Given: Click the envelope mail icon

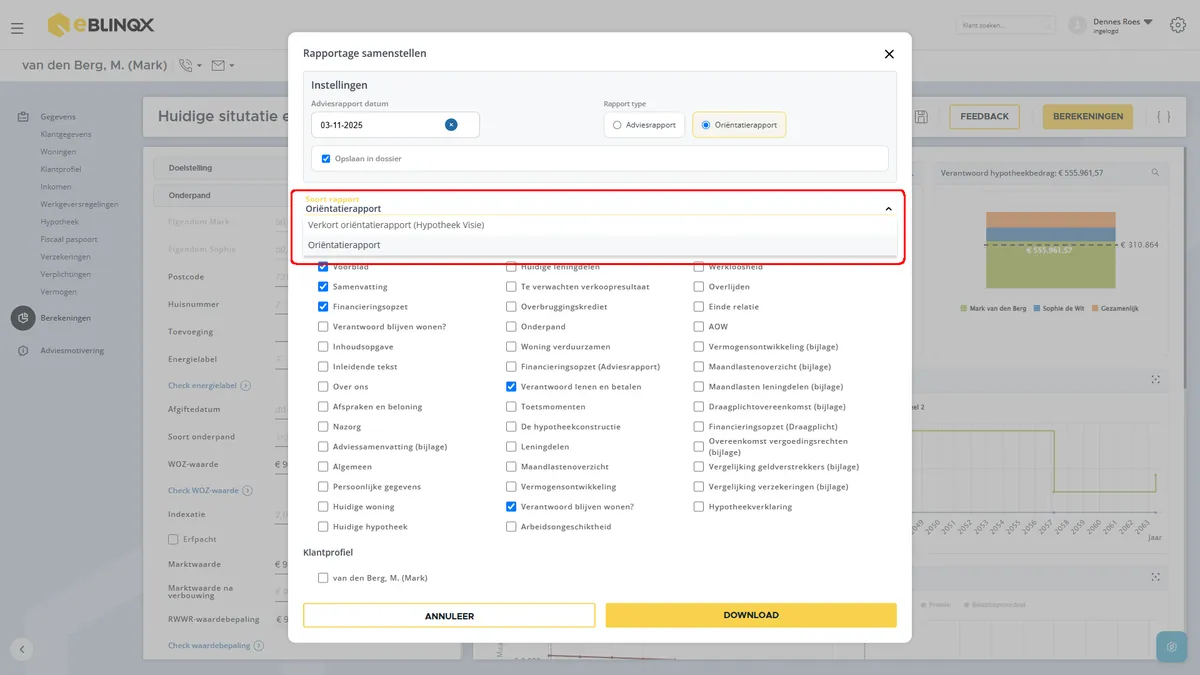Looking at the screenshot, I should 218,66.
